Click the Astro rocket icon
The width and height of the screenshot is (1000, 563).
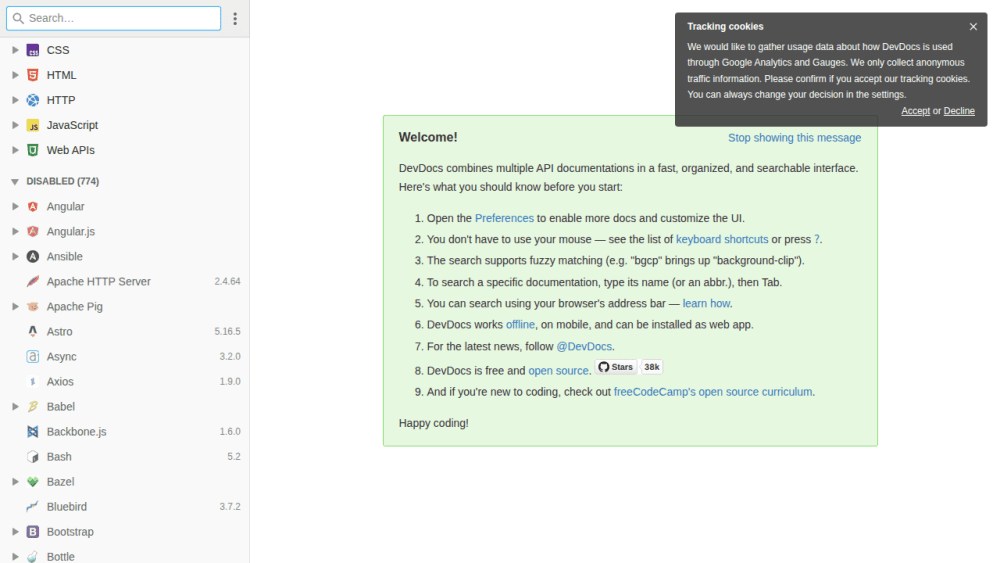(x=33, y=332)
